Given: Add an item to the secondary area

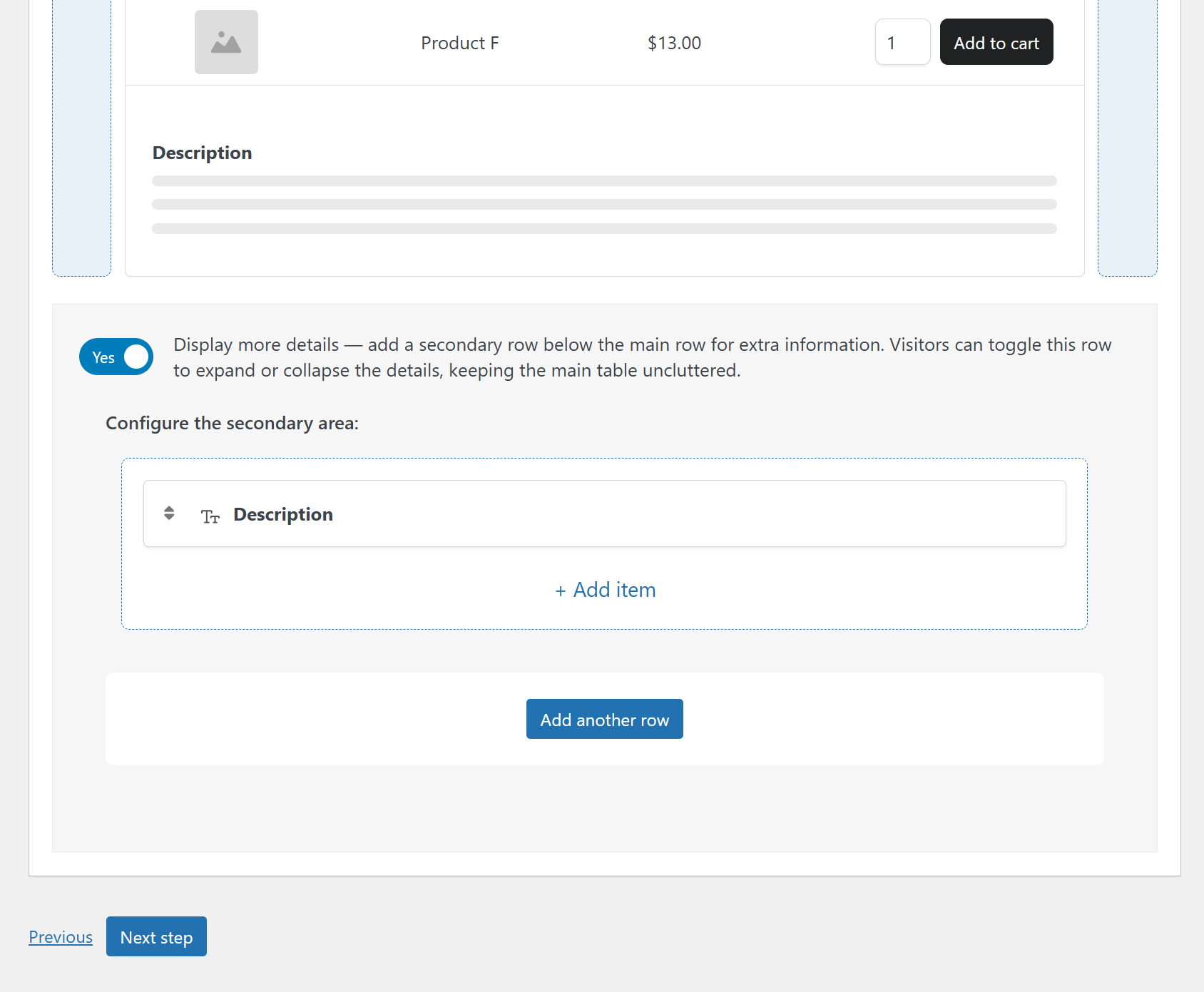Looking at the screenshot, I should (x=605, y=590).
